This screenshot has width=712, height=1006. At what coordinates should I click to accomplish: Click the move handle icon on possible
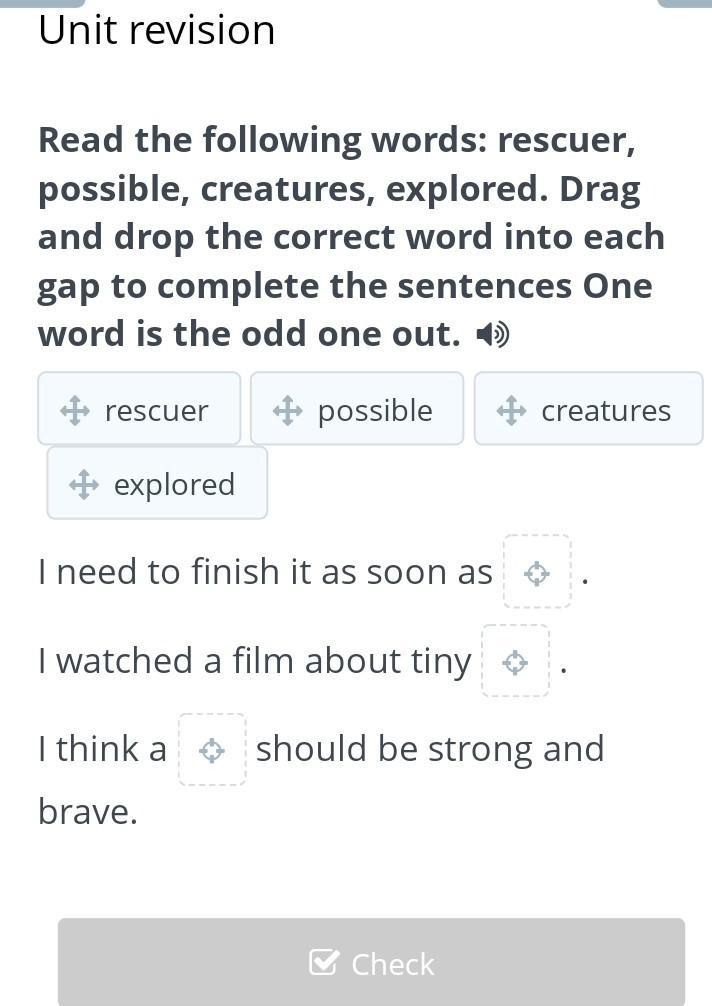(x=288, y=410)
